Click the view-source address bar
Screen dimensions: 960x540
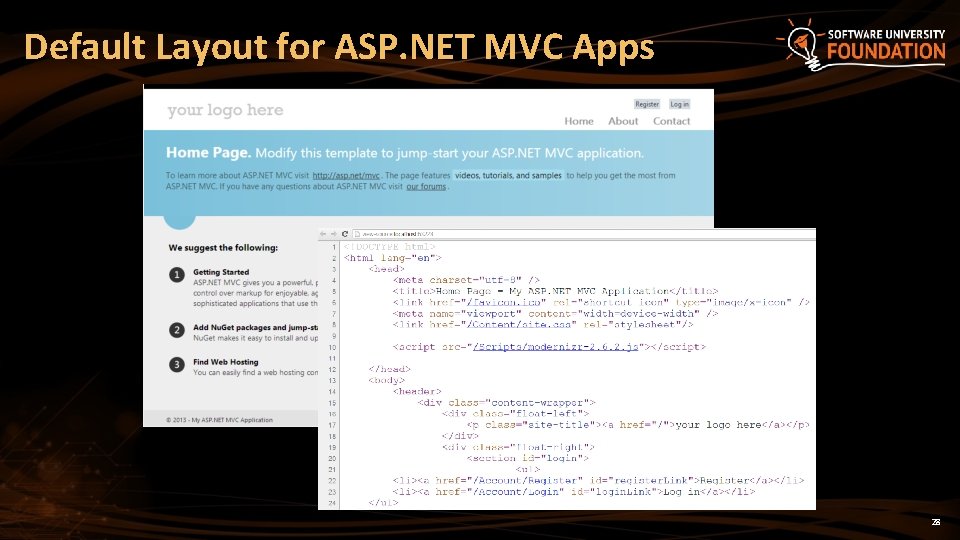[583, 234]
